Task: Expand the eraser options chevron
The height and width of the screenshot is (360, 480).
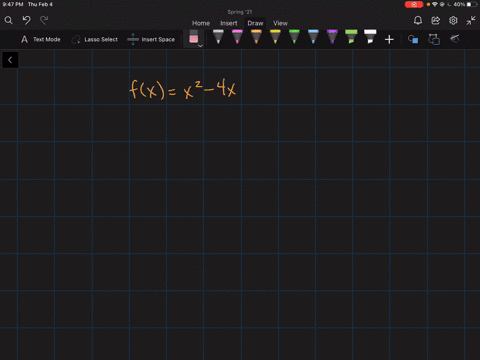Action: pos(200,46)
